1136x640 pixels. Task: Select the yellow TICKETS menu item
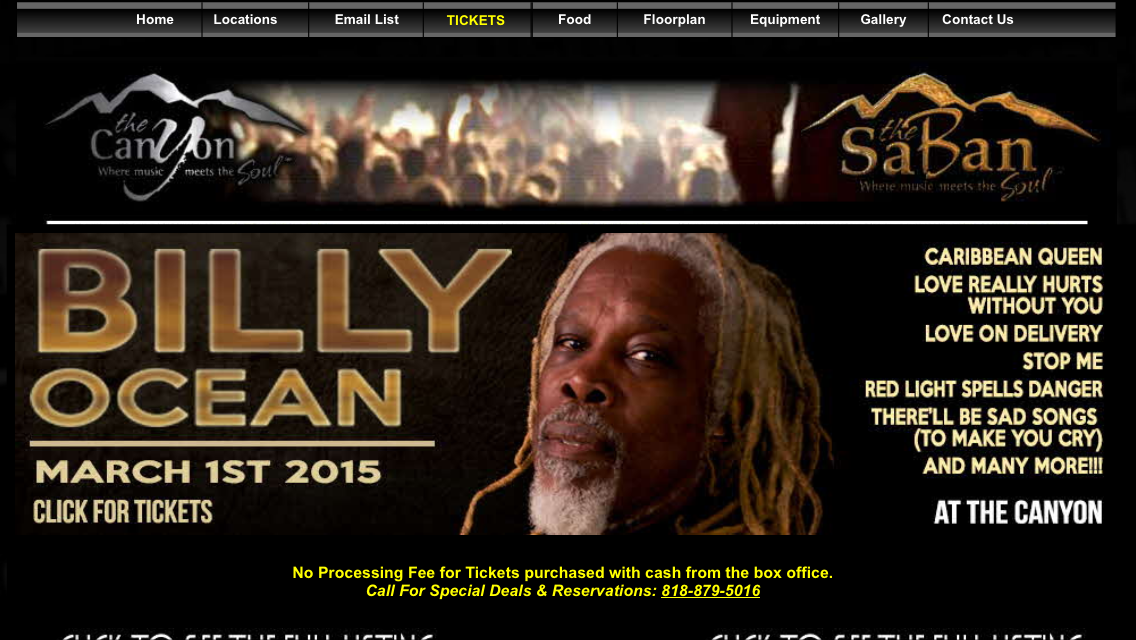pos(475,20)
